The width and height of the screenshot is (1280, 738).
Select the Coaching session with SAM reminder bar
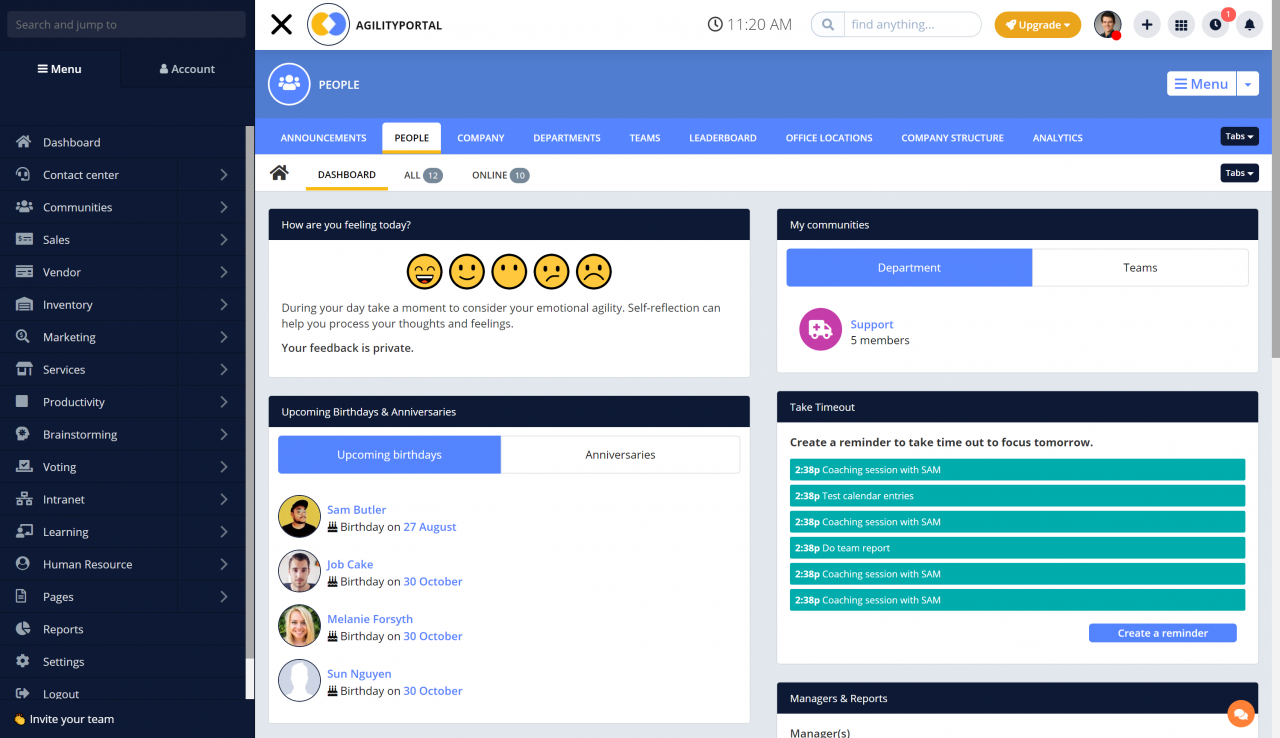pos(1016,469)
